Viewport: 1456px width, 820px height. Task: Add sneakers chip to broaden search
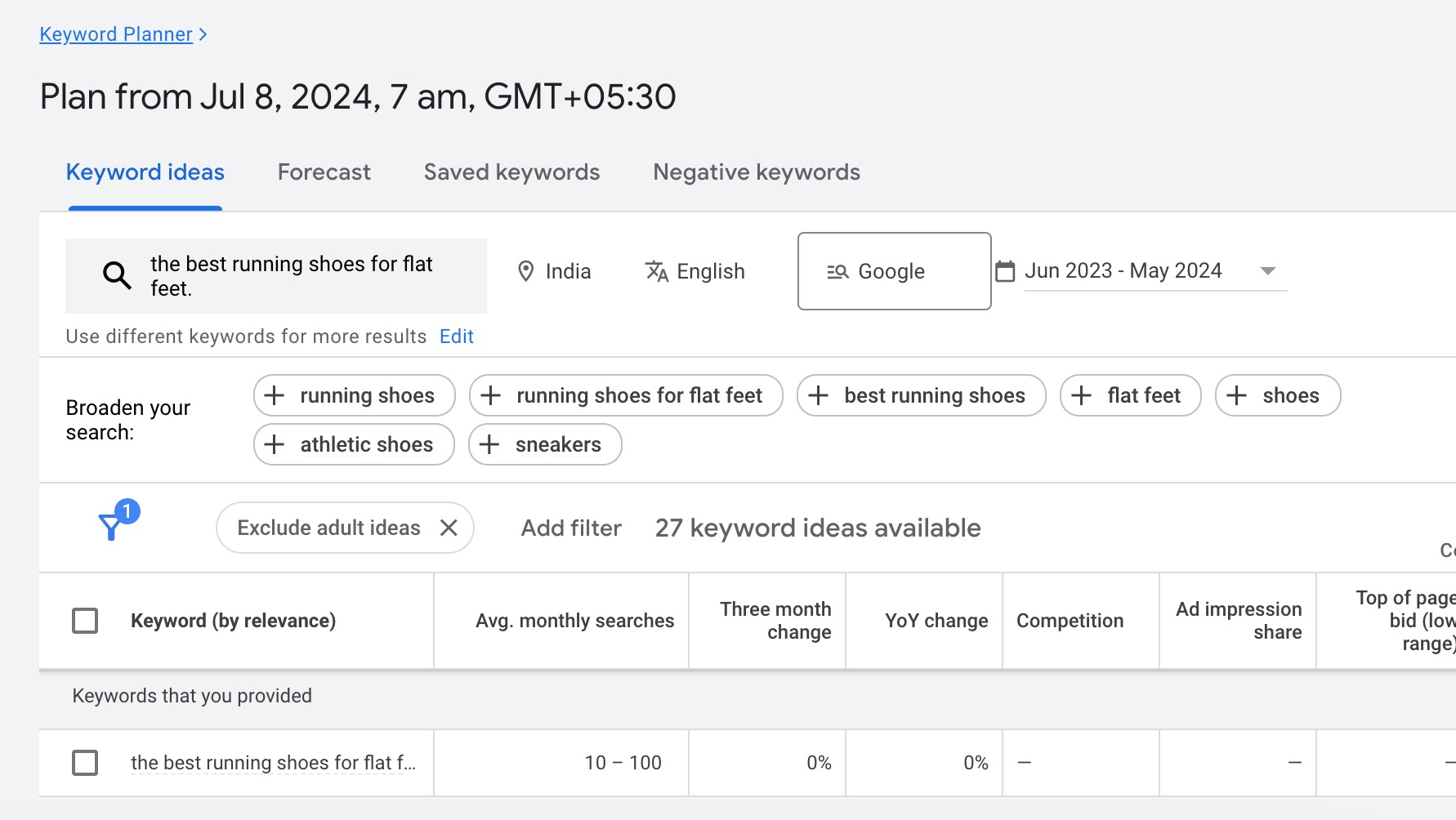tap(545, 444)
